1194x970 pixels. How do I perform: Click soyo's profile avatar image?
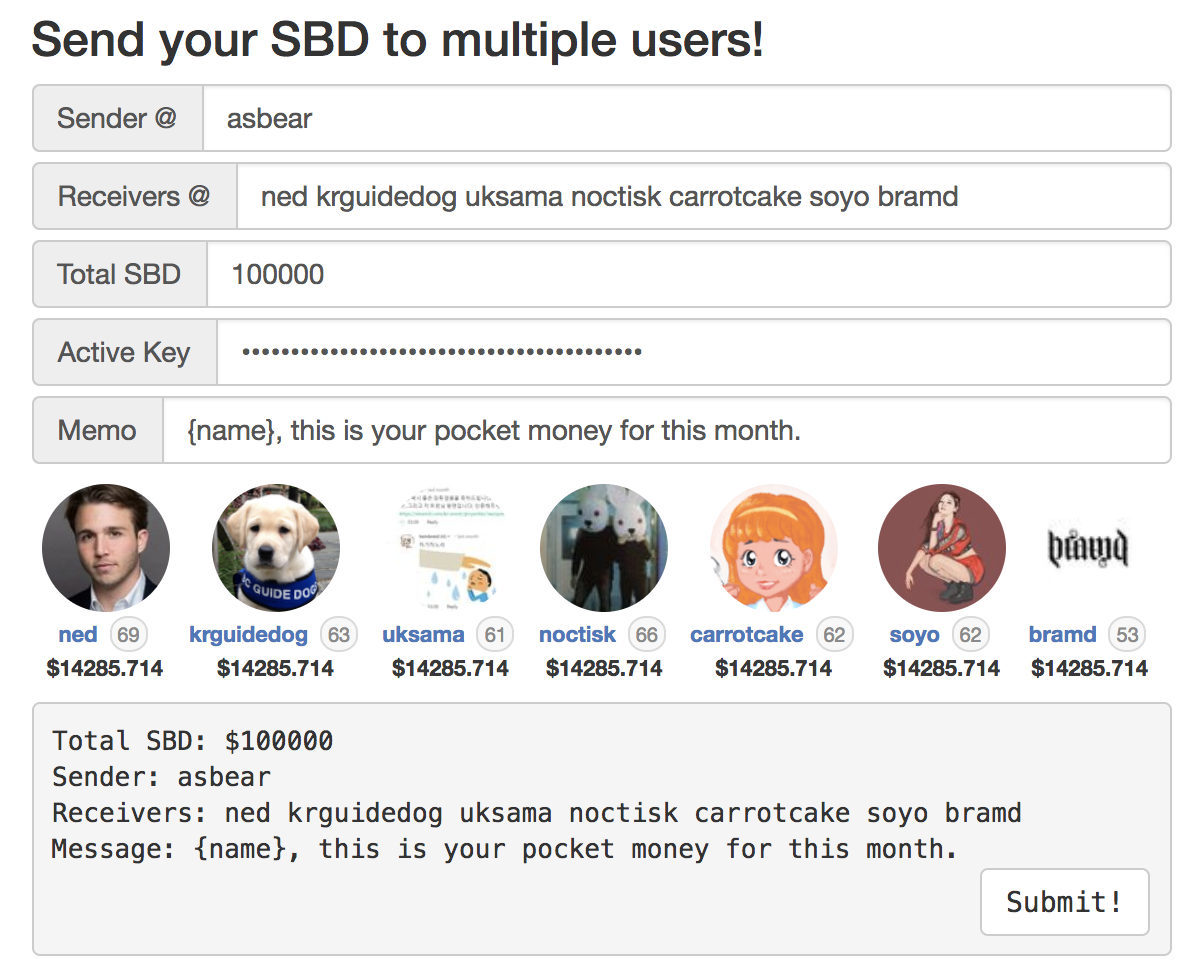(x=941, y=548)
